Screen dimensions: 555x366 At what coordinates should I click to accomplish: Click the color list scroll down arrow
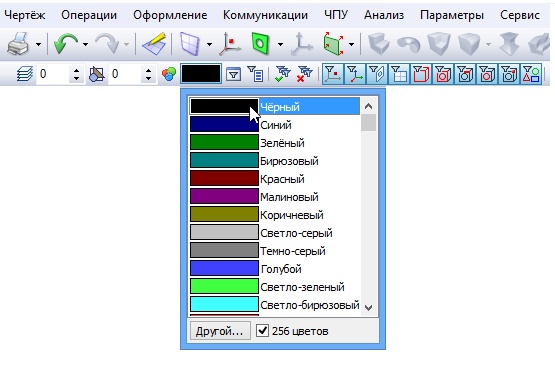(368, 308)
